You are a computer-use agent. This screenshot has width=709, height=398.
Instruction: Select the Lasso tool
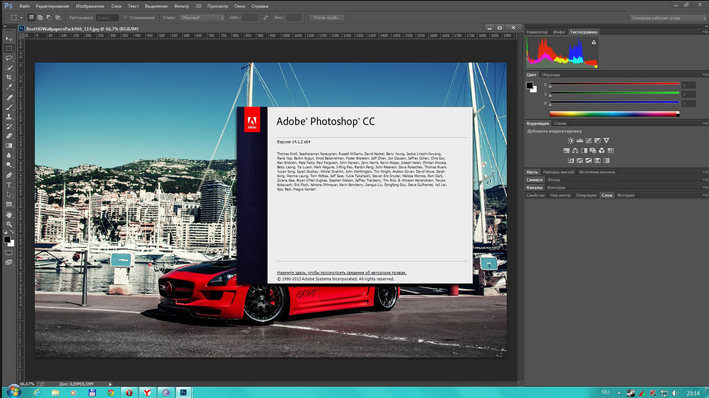pos(9,58)
